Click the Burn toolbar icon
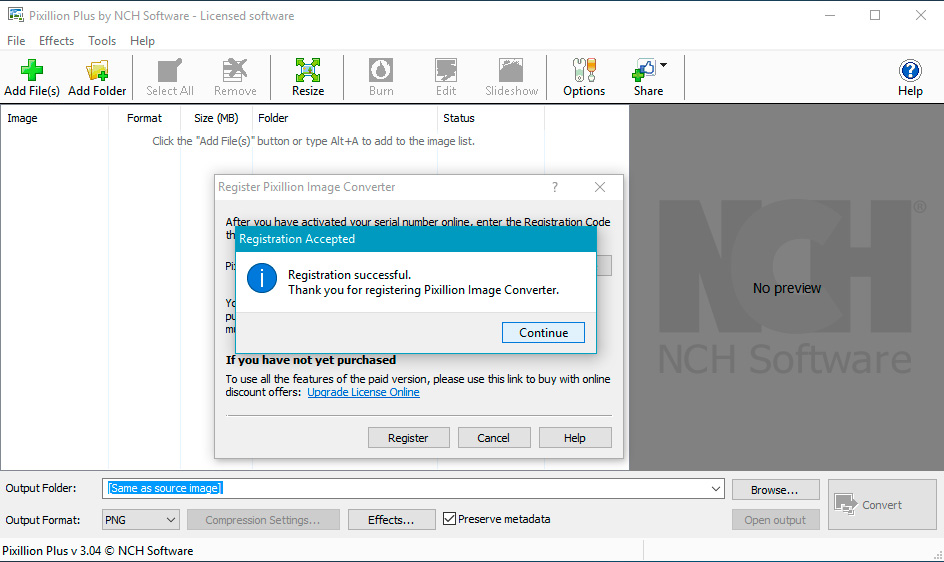 (x=381, y=77)
